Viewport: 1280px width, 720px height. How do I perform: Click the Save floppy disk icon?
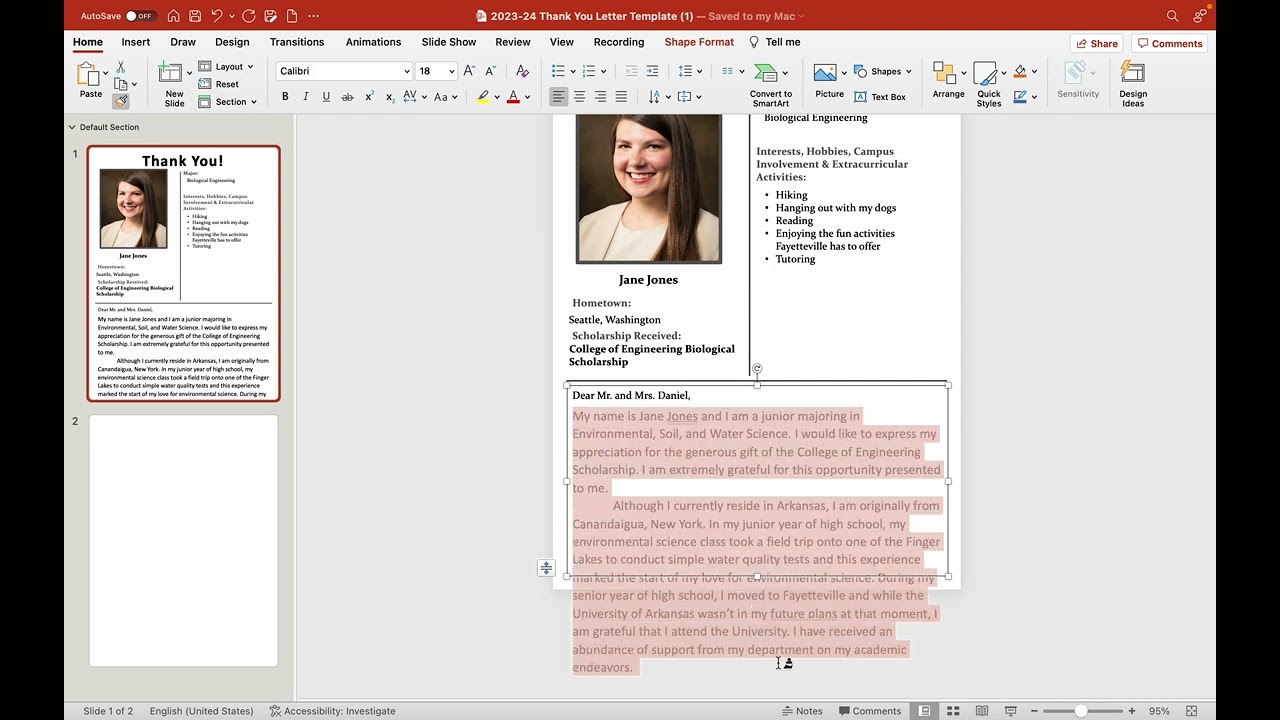pos(195,16)
